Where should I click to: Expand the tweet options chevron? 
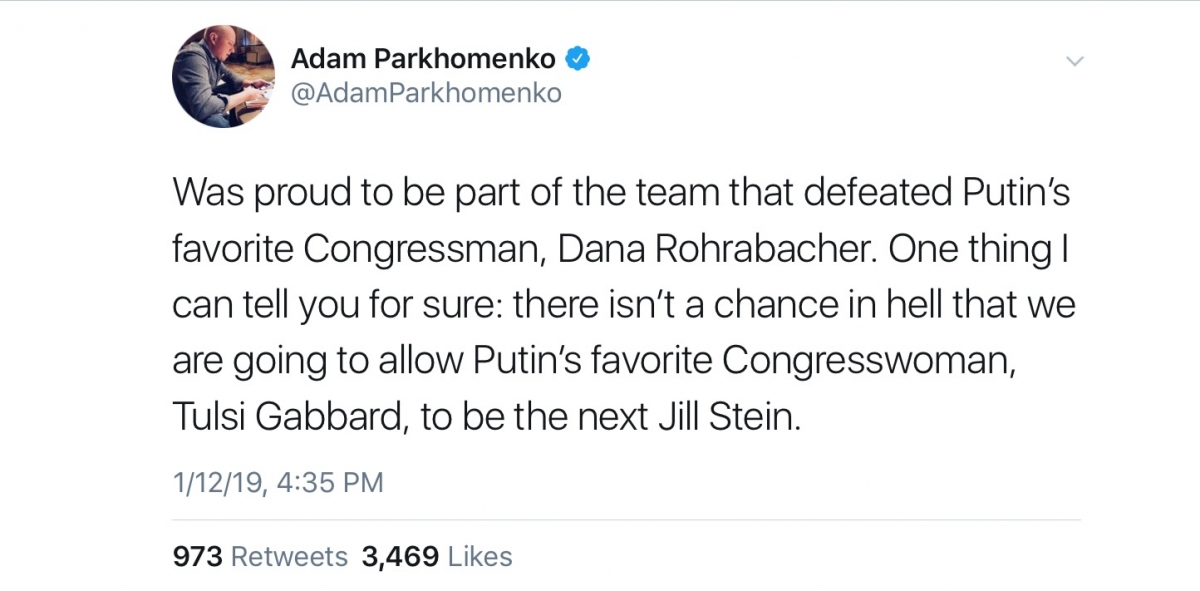(x=1075, y=61)
